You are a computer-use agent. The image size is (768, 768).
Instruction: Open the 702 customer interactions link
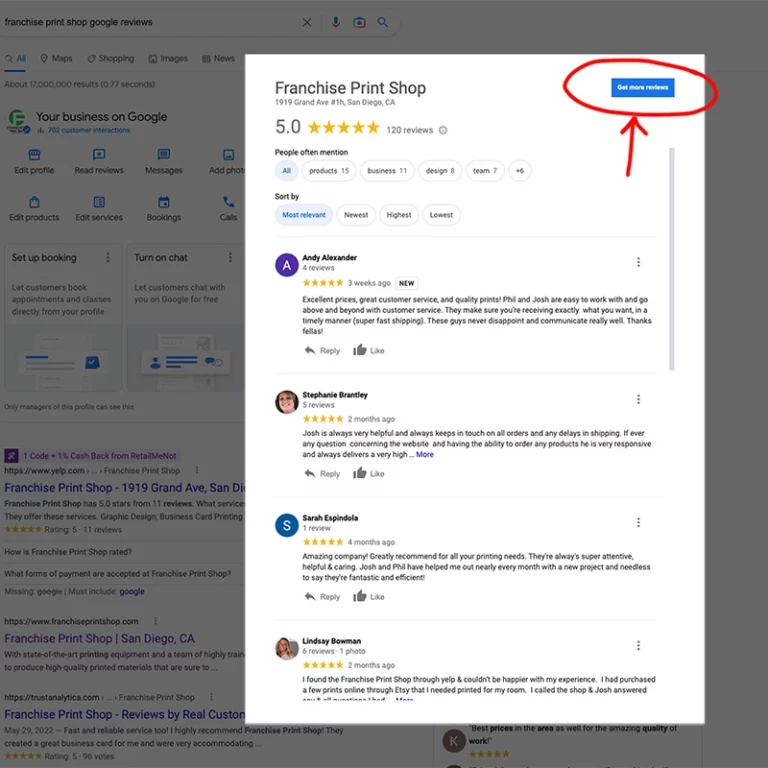(89, 130)
